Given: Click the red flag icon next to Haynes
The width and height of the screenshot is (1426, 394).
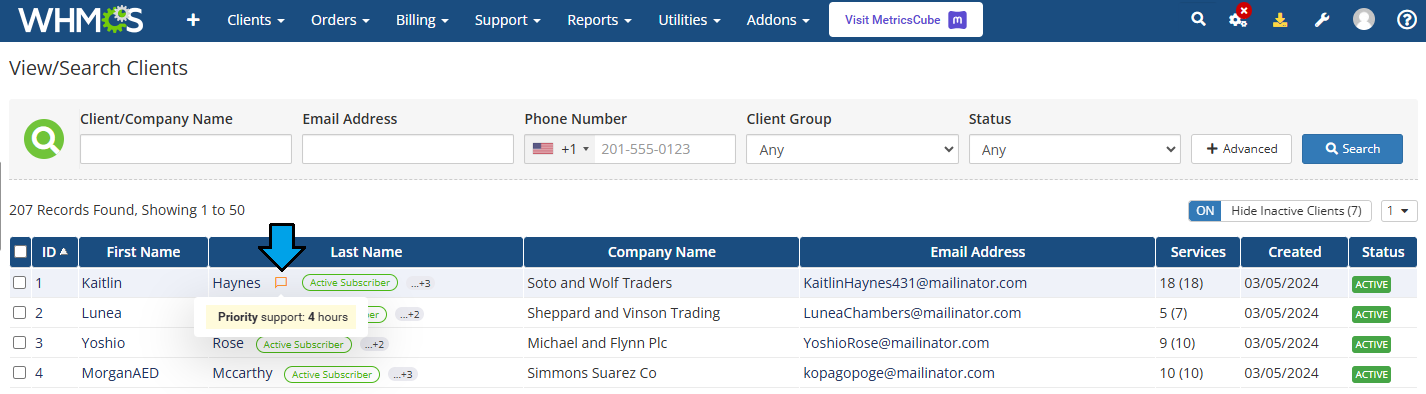Looking at the screenshot, I should click(x=281, y=283).
